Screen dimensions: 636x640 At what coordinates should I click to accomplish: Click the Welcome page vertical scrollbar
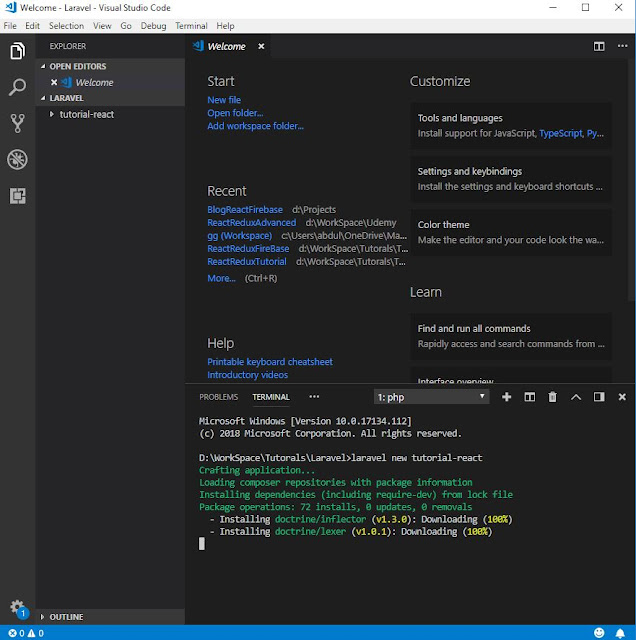coord(631,180)
